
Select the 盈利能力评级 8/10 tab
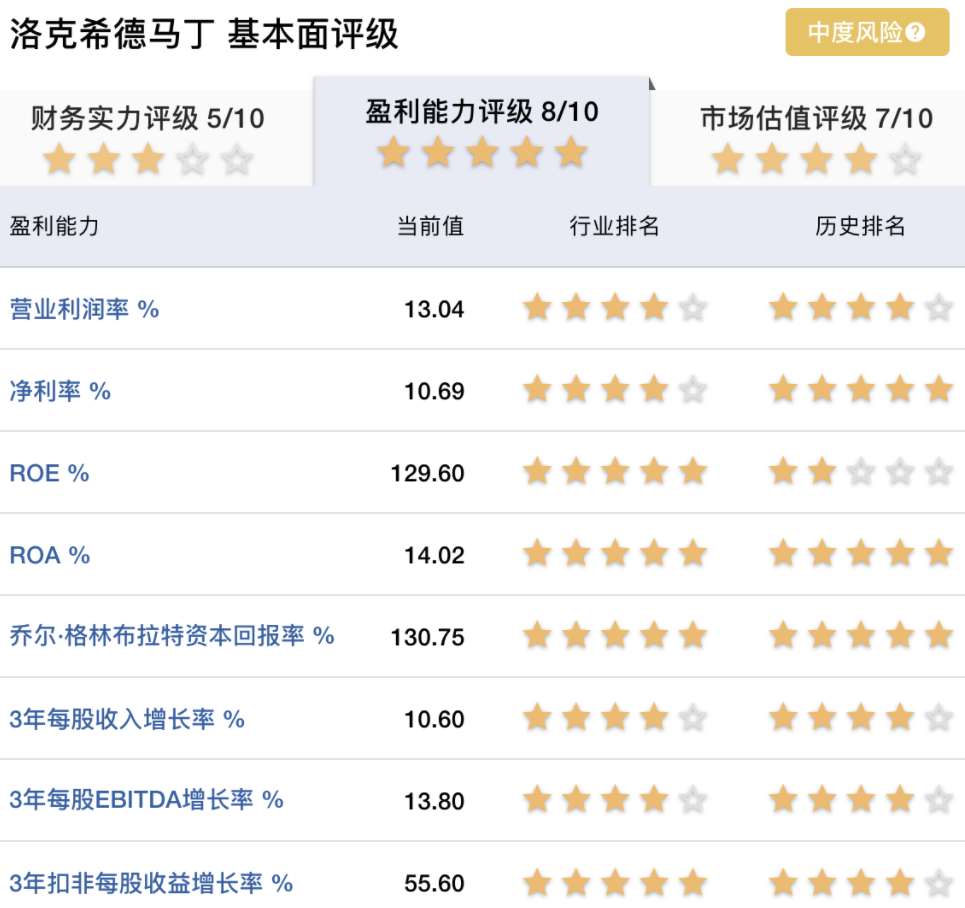point(482,131)
